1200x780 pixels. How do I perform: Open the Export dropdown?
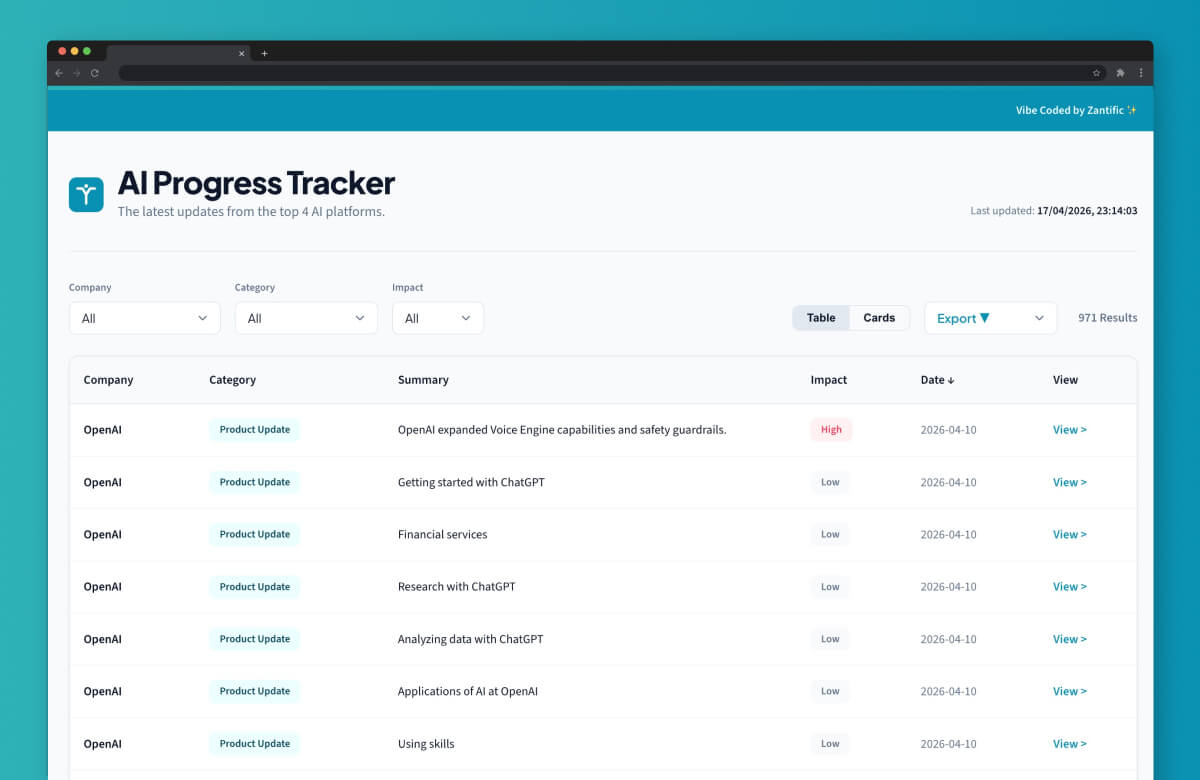pos(990,318)
